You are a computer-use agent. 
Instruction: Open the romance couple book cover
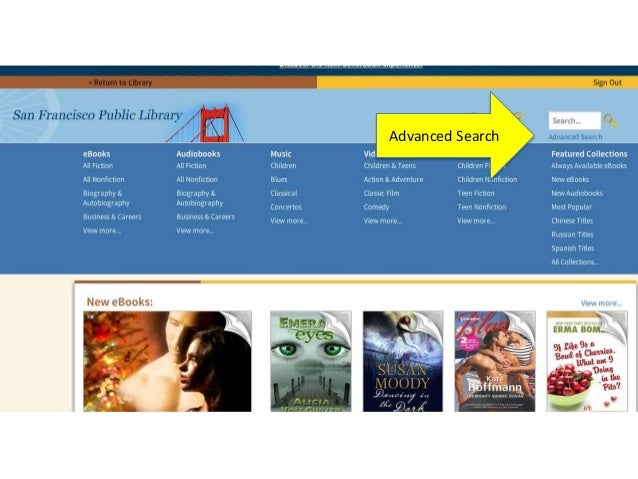coord(167,361)
